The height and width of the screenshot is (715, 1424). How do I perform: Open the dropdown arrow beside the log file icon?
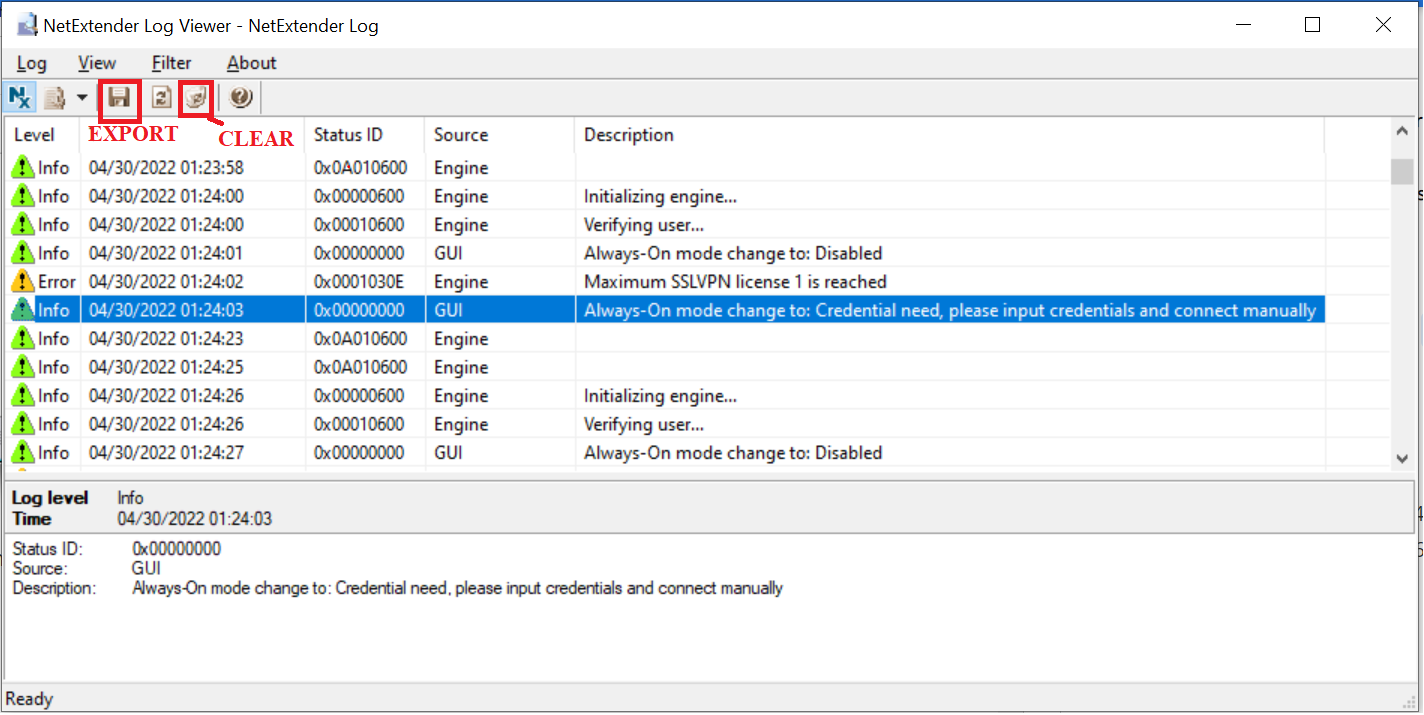pyautogui.click(x=82, y=98)
